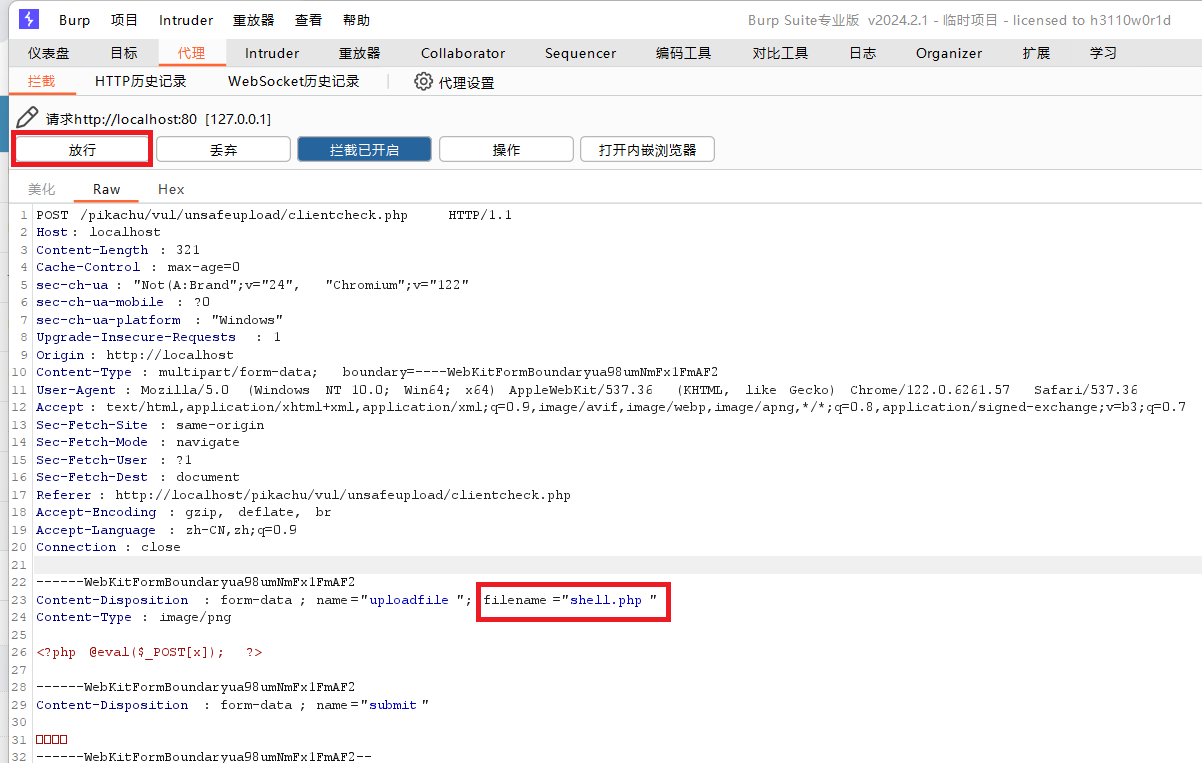1202x763 pixels.
Task: Click the pencil icon beside the request URL
Action: click(27, 118)
